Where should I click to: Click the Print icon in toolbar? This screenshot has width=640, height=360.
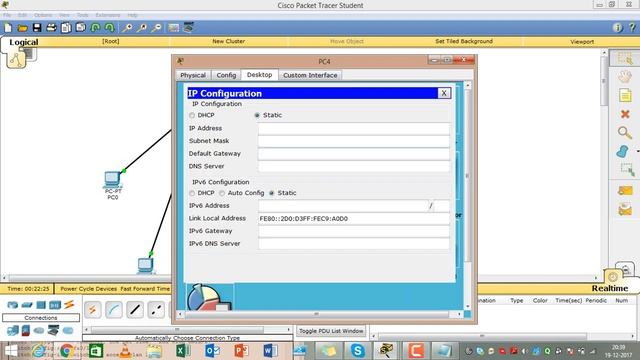(51, 28)
